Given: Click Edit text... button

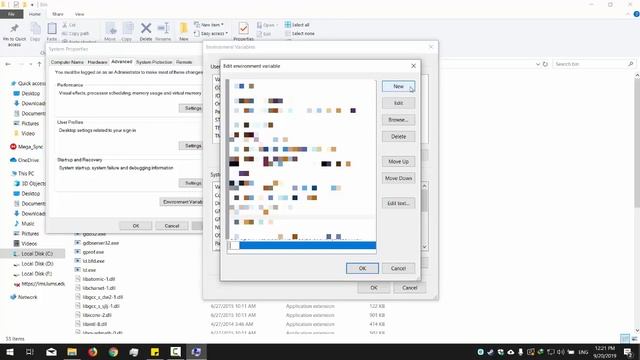Looking at the screenshot, I should pyautogui.click(x=398, y=203).
